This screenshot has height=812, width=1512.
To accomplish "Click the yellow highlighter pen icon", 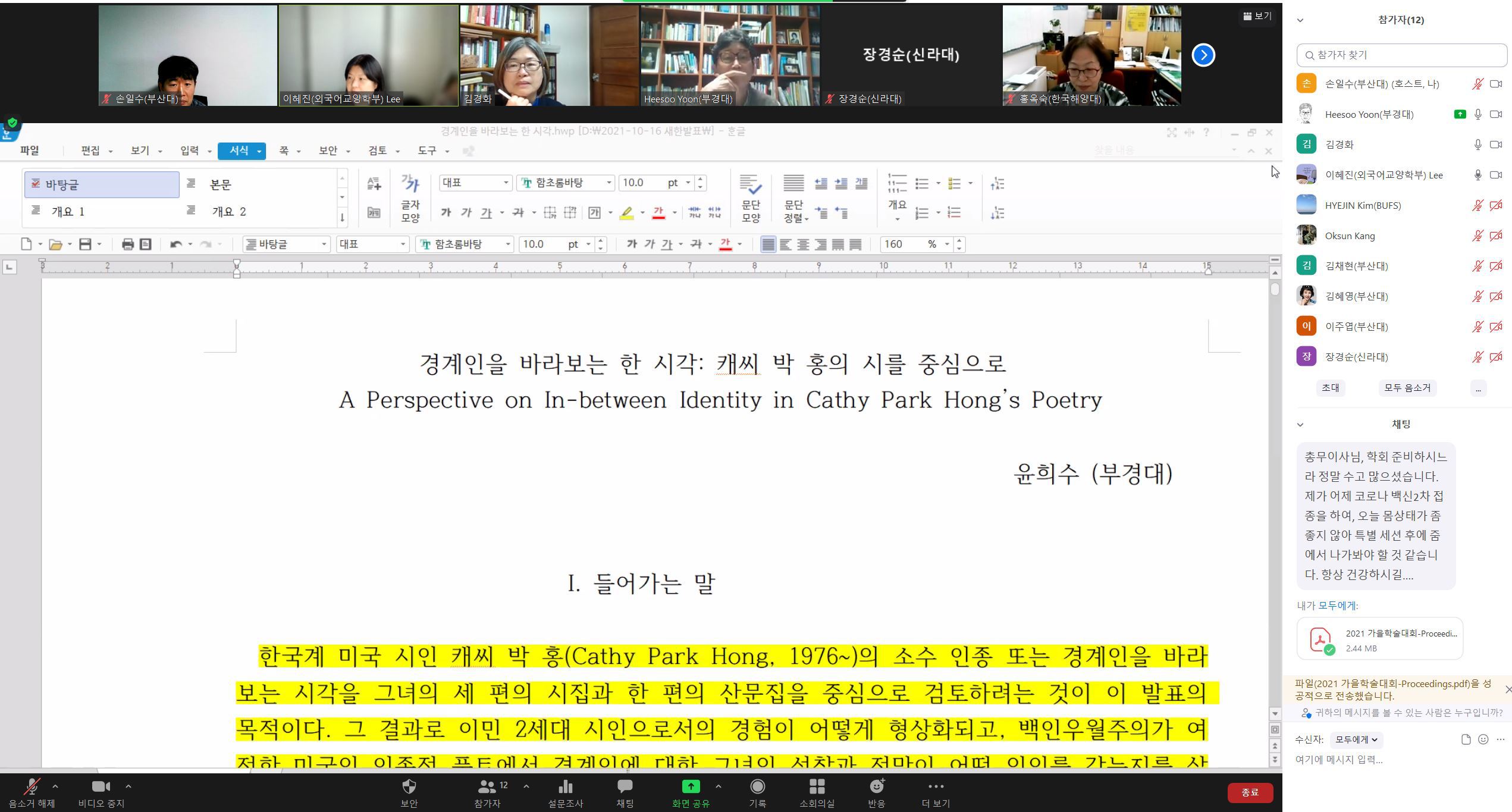I will coord(626,213).
